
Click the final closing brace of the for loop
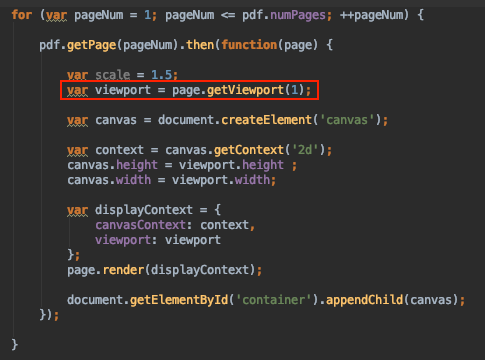pos(15,344)
